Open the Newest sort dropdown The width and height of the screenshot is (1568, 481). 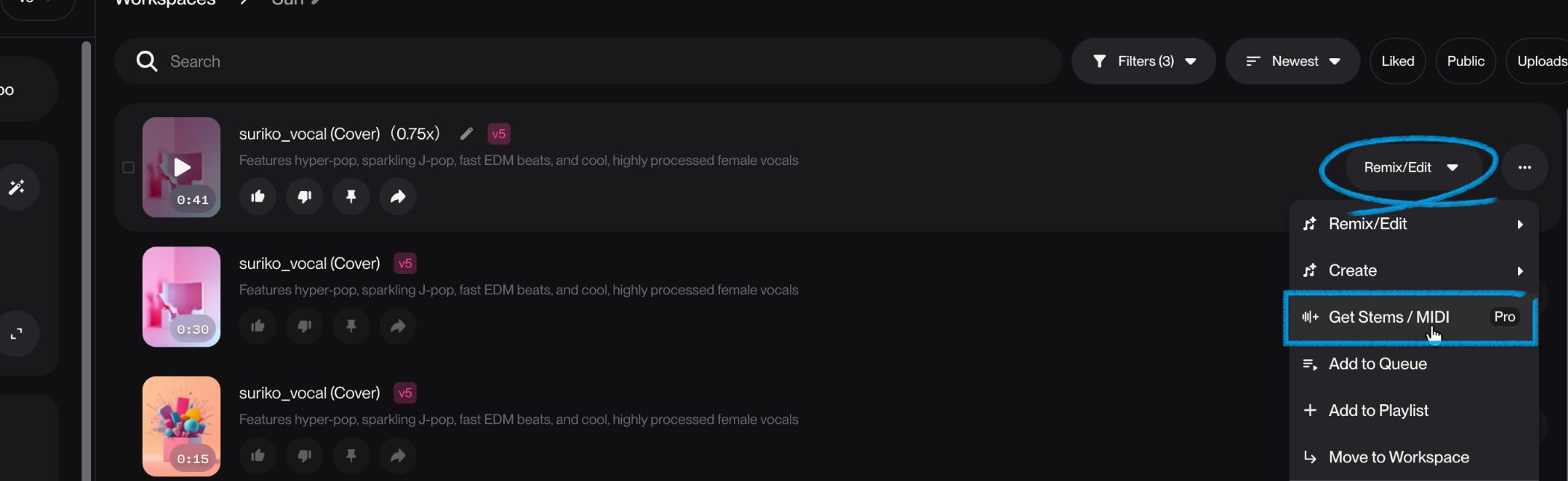pos(1292,61)
